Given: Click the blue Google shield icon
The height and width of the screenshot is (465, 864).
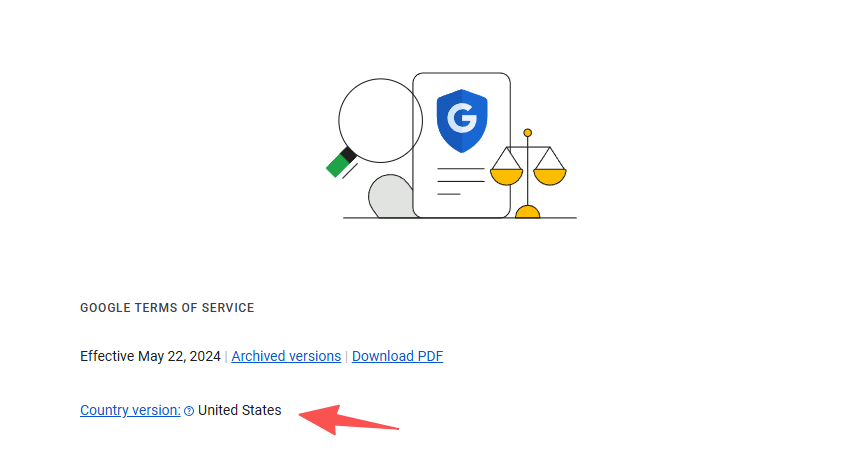Looking at the screenshot, I should tap(462, 121).
